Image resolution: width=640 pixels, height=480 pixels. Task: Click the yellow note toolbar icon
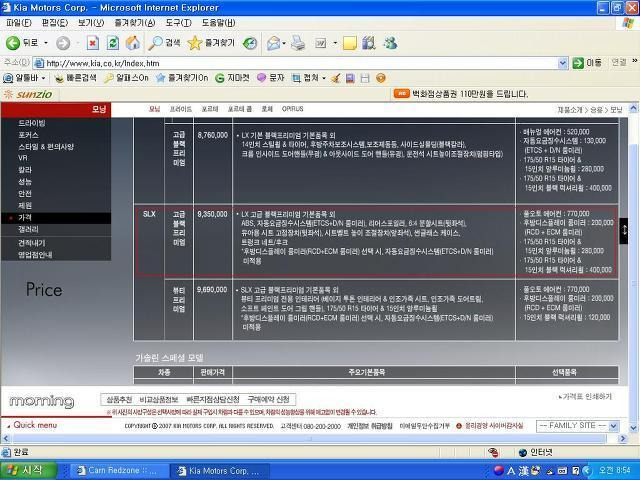click(x=350, y=43)
